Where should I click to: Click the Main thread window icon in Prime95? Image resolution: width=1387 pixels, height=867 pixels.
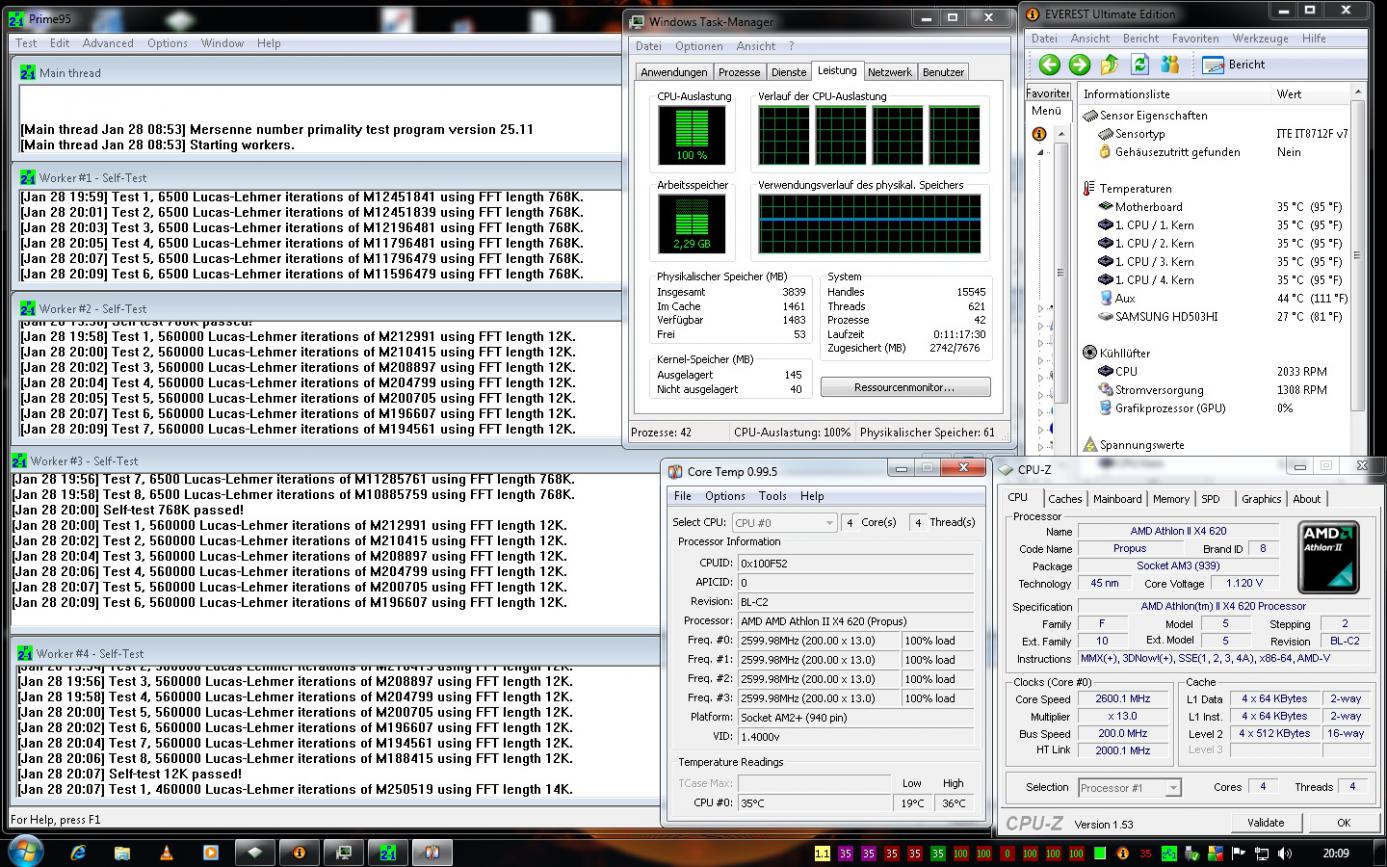27,73
